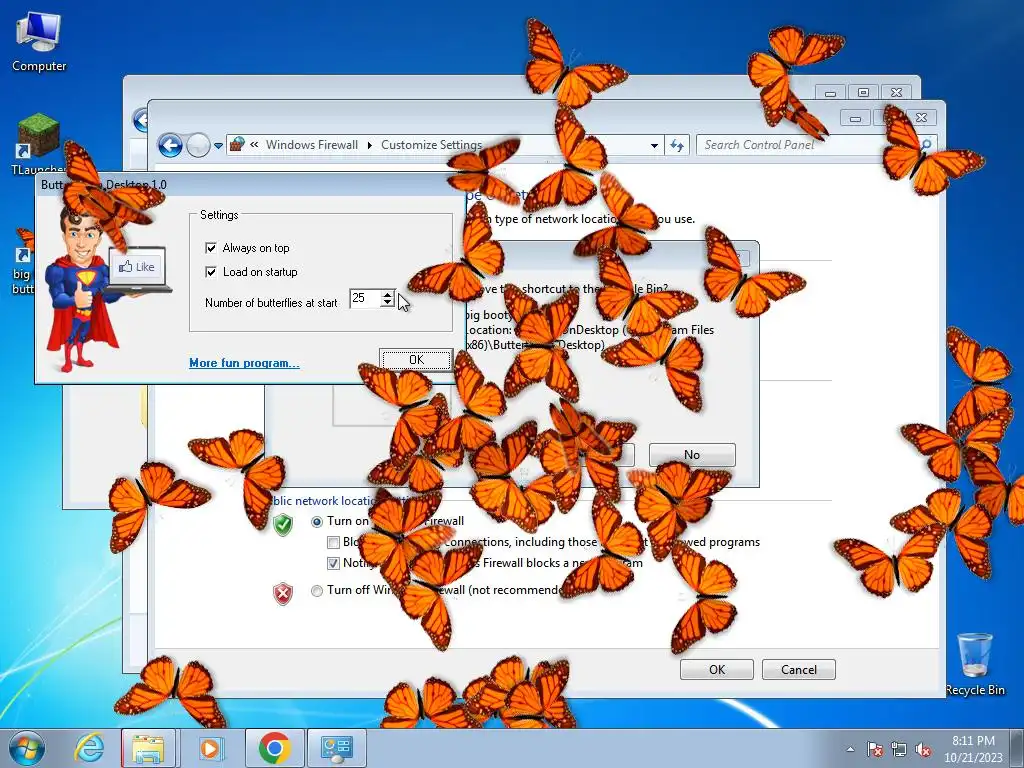Decrease number of butterflies at start
Screen dimensions: 1024x768
(388, 303)
